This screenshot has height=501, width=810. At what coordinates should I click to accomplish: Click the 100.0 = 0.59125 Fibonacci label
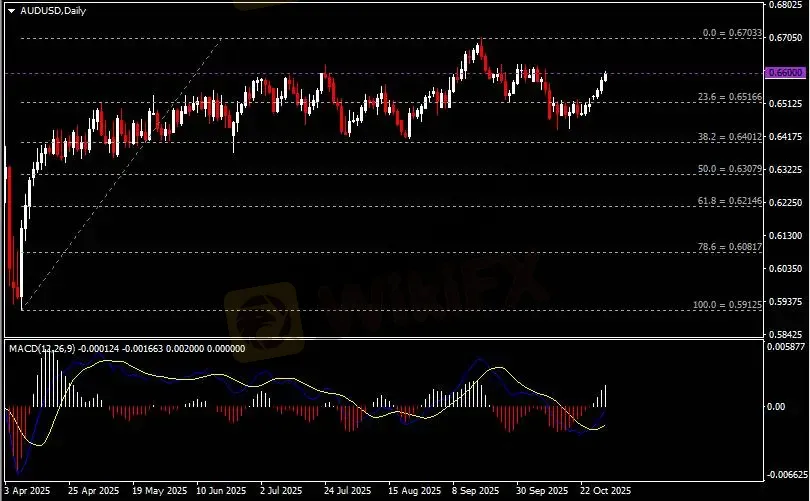click(x=729, y=305)
